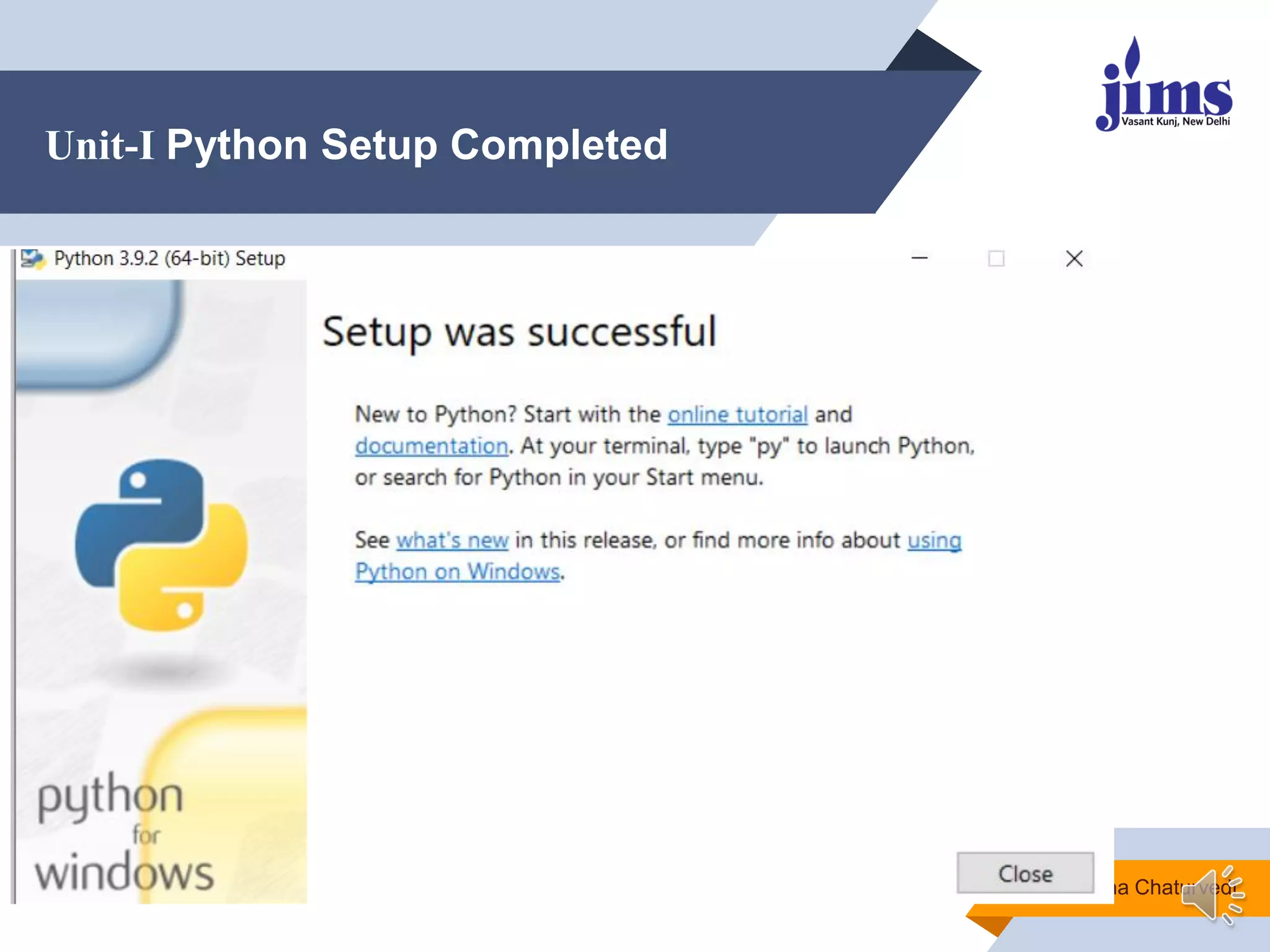Open the online tutorial link
Image resolution: width=1270 pixels, height=952 pixels.
coord(737,414)
